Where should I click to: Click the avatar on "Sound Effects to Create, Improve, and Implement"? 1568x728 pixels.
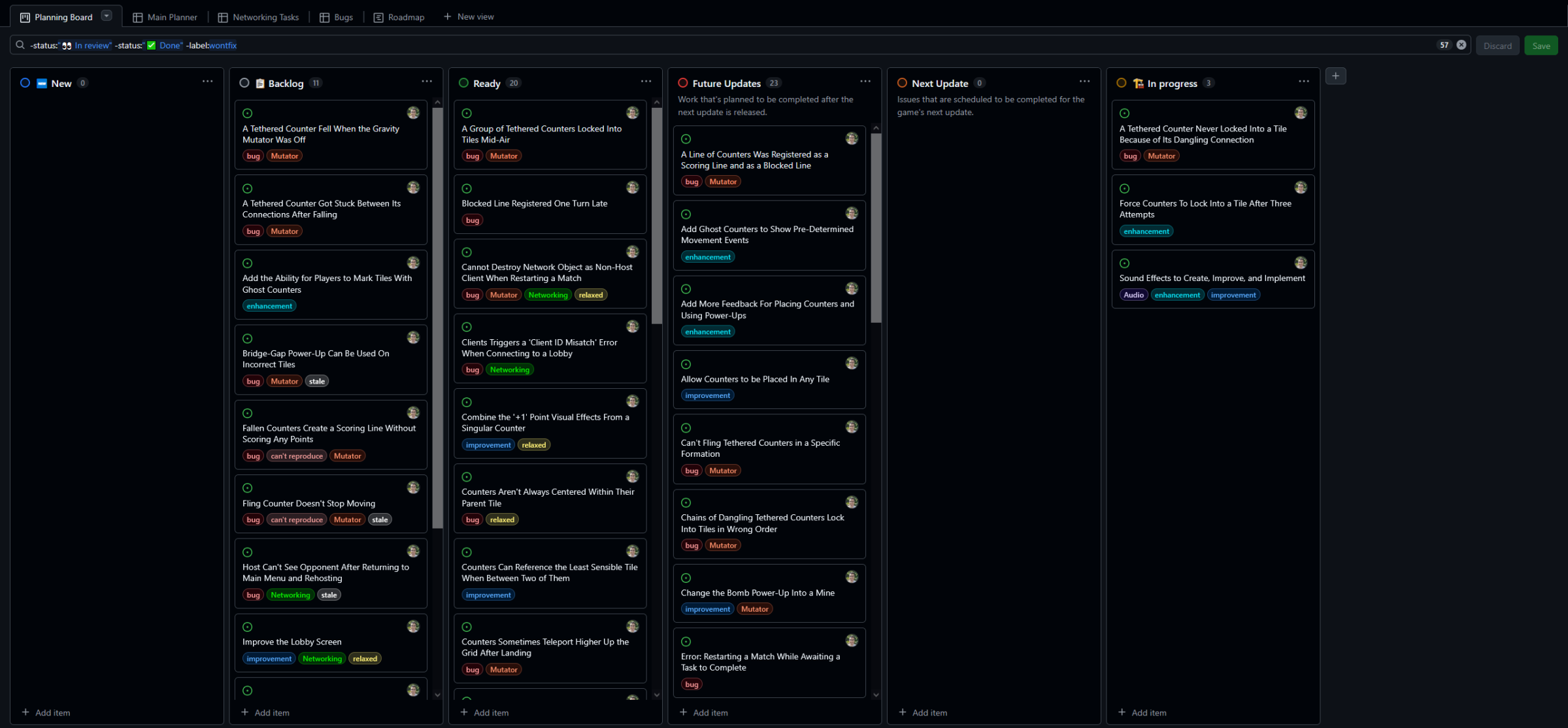1300,263
